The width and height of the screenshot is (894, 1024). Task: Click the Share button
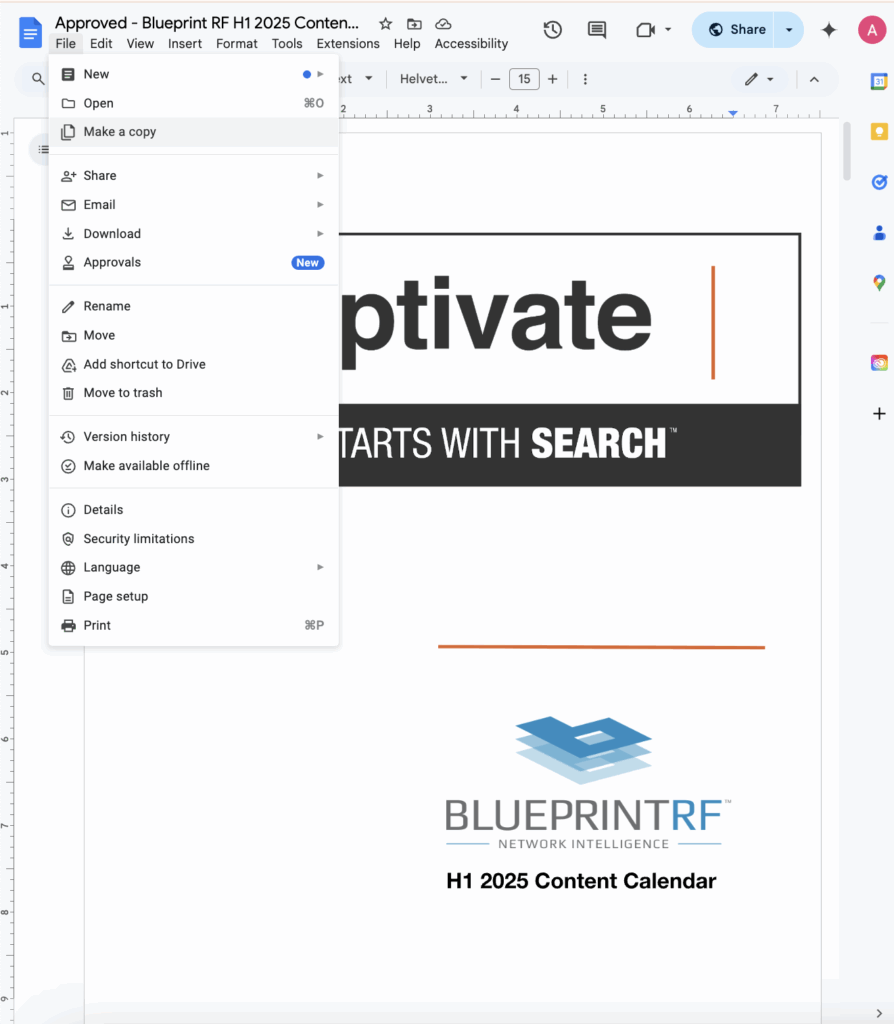coord(737,30)
